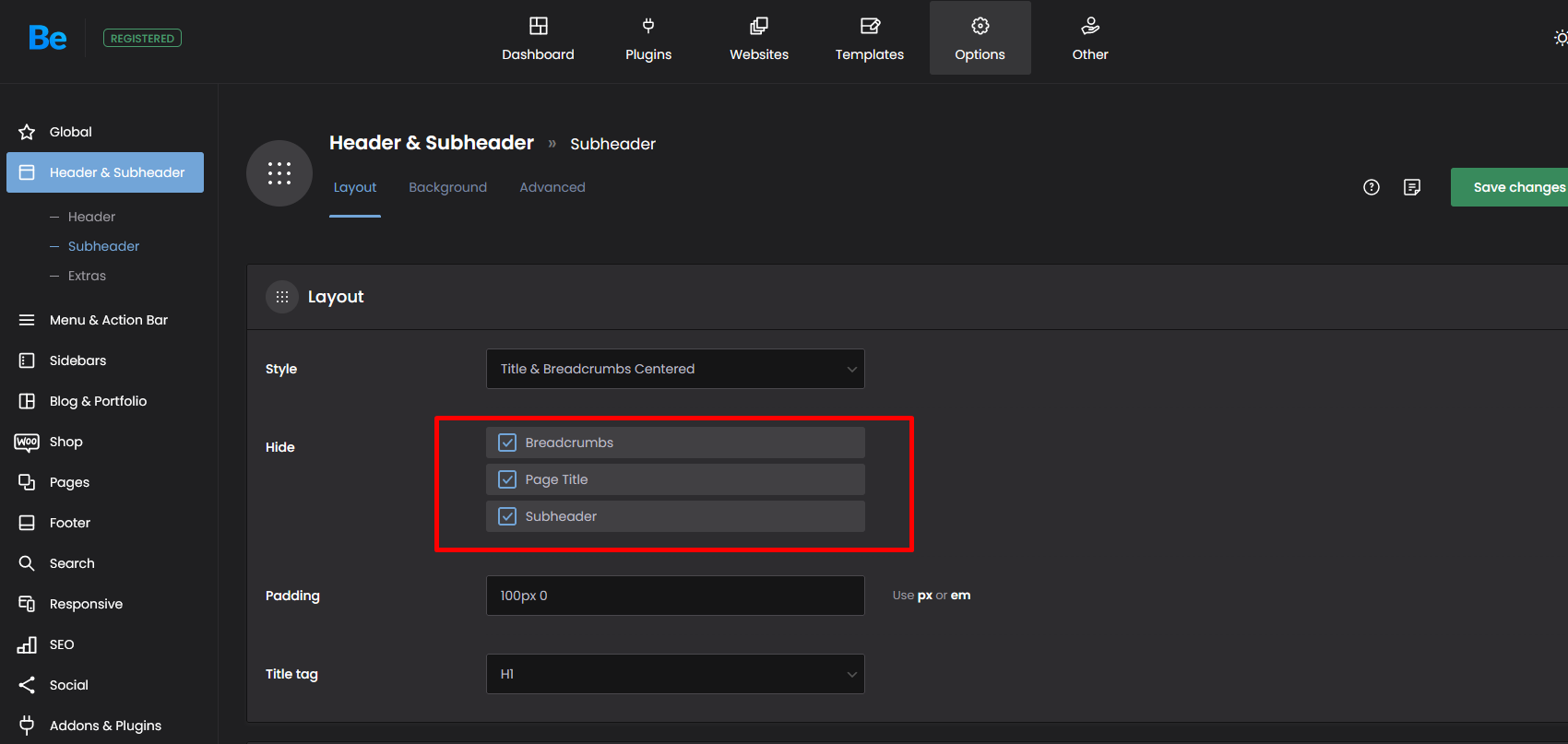Select Subheader submenu item

point(103,246)
